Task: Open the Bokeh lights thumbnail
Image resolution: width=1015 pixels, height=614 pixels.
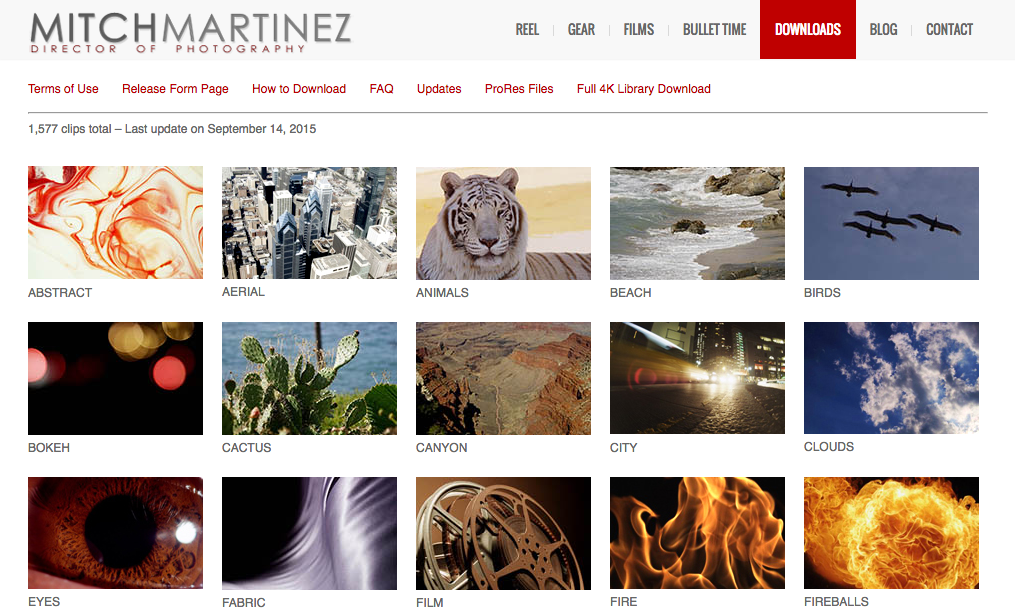Action: 115,378
